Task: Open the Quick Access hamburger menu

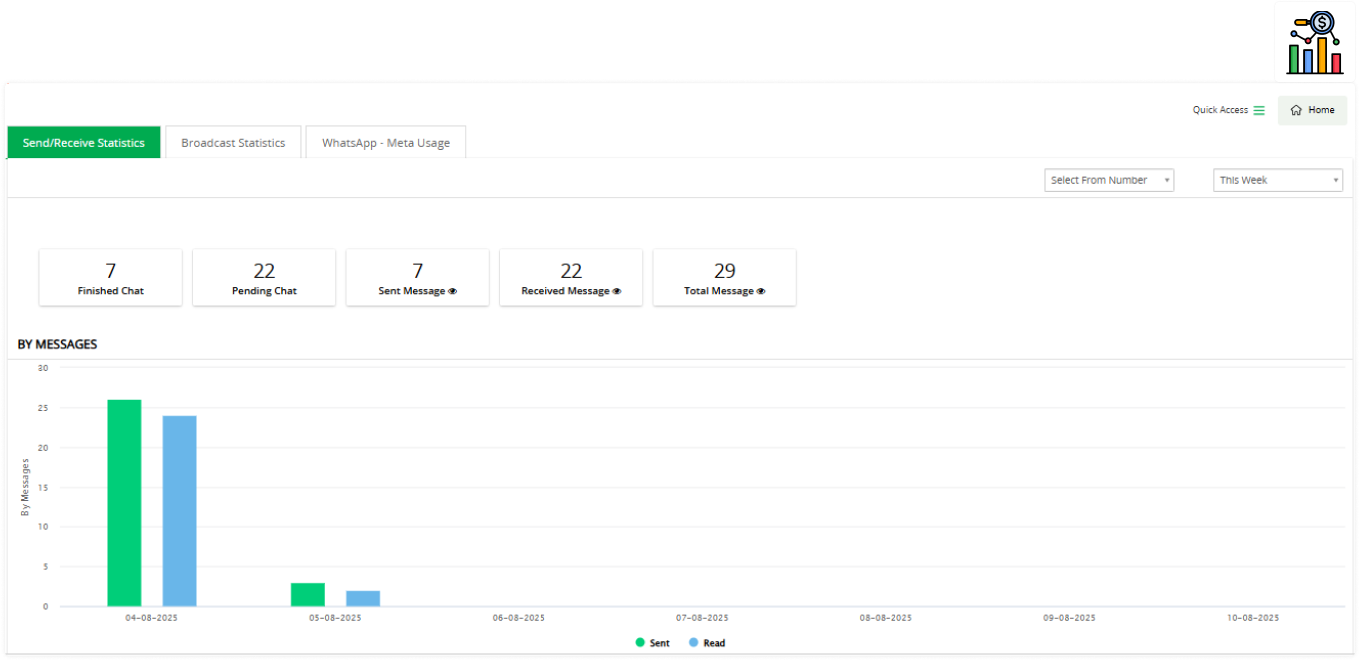Action: (x=1259, y=110)
